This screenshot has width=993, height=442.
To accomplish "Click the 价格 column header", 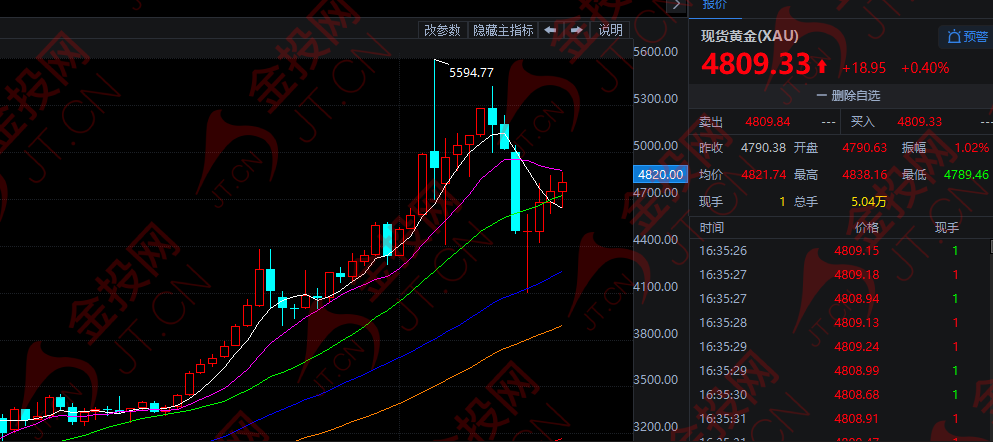I will tap(866, 228).
